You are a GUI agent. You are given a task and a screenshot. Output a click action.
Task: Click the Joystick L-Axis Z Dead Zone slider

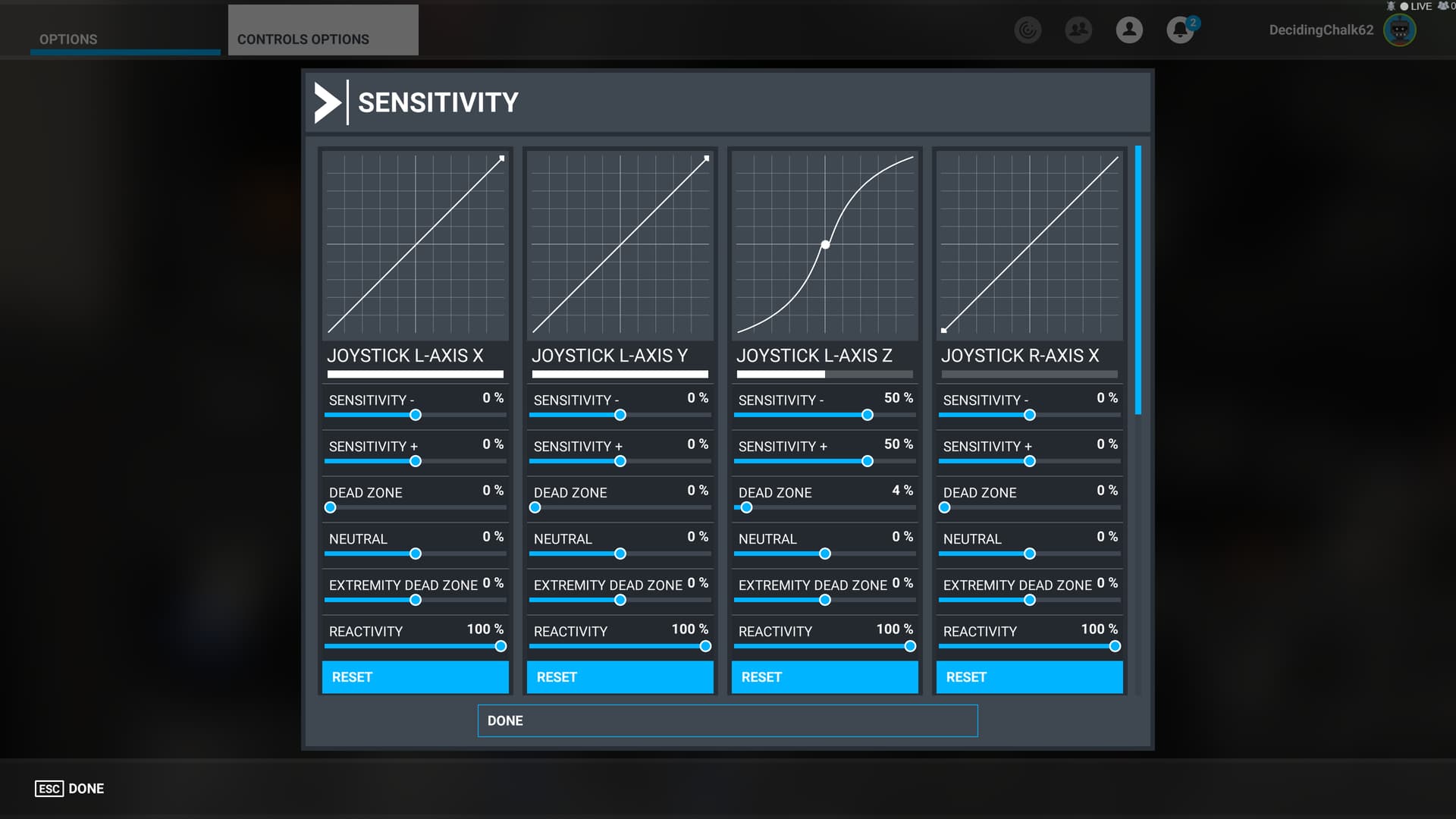click(747, 507)
